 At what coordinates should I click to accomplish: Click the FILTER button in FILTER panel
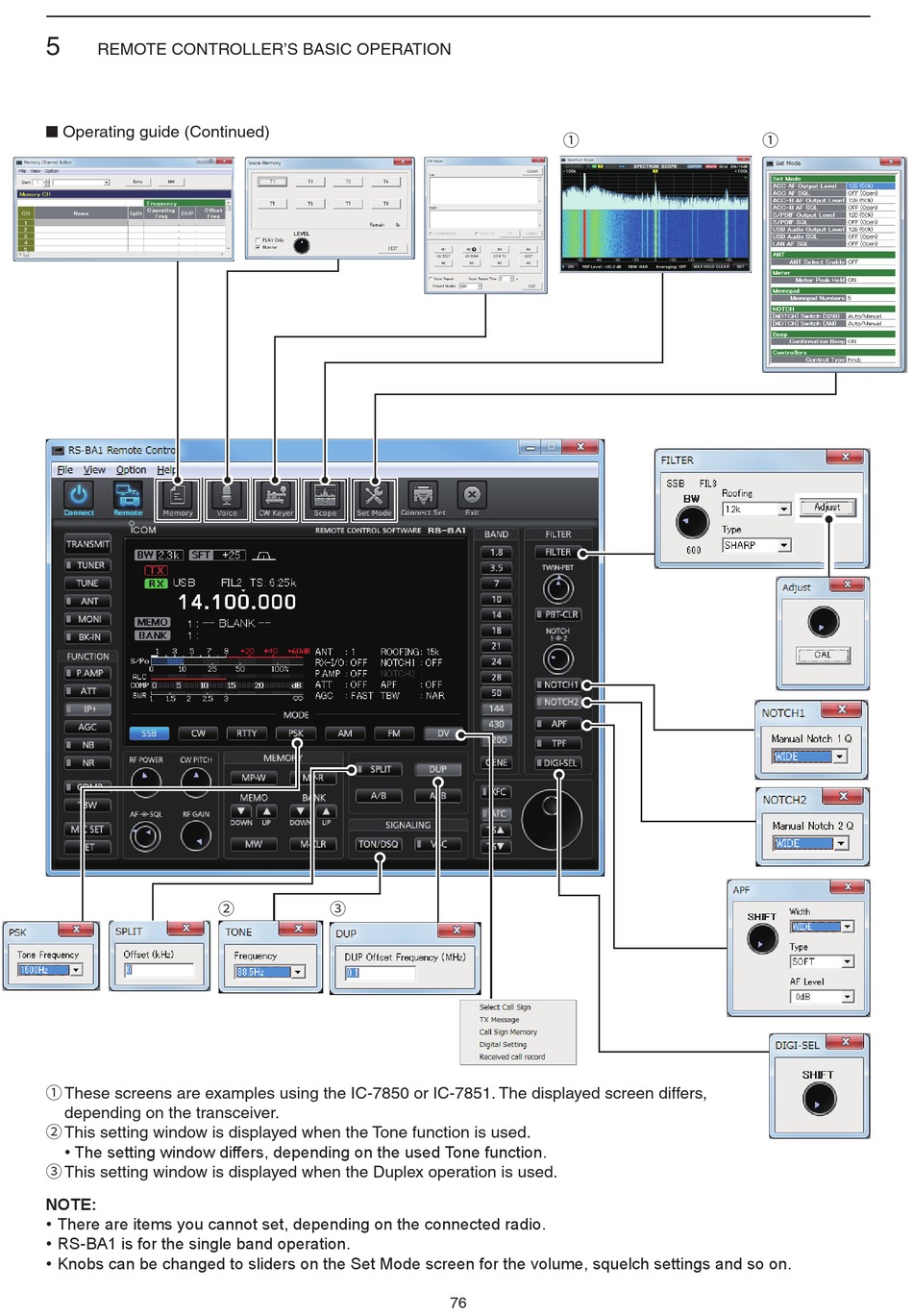click(557, 552)
